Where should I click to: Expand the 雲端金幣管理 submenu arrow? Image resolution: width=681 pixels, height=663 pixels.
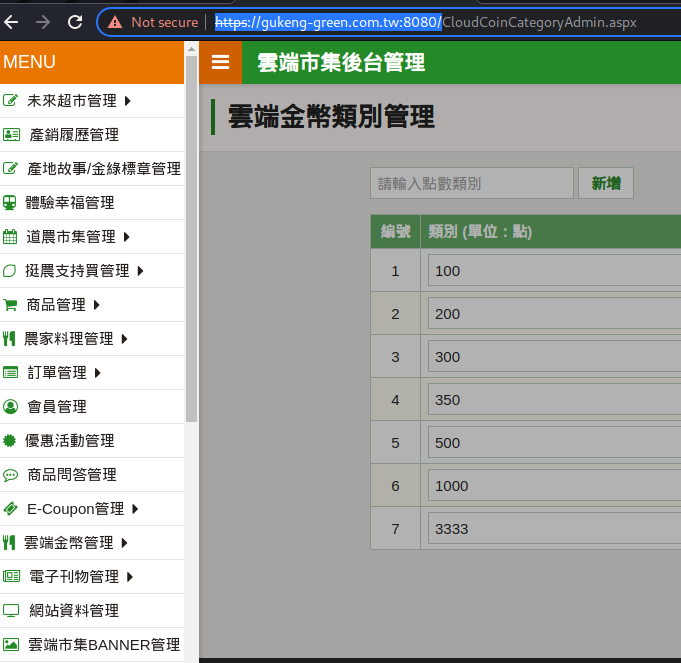point(124,543)
